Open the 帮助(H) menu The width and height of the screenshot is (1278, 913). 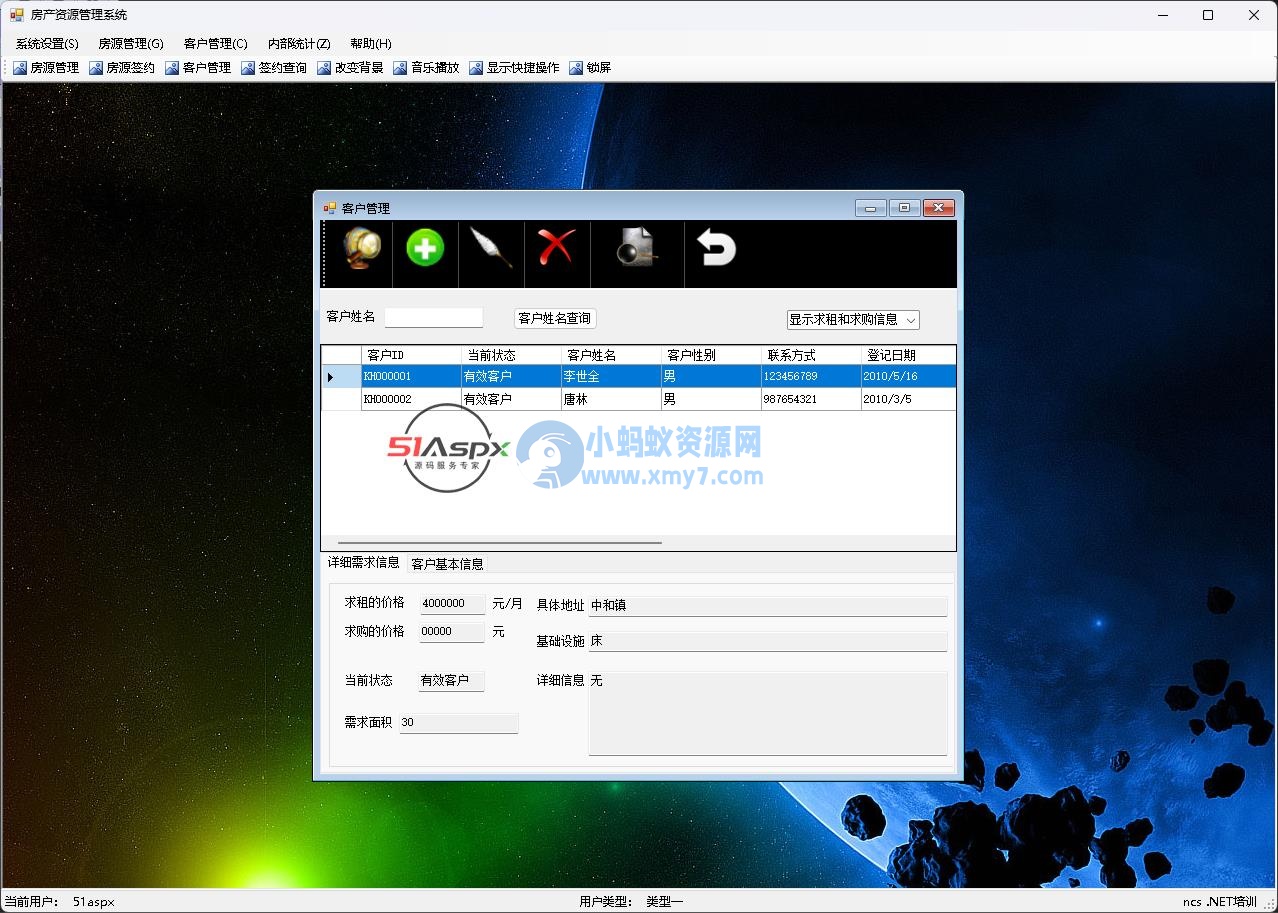(x=371, y=44)
